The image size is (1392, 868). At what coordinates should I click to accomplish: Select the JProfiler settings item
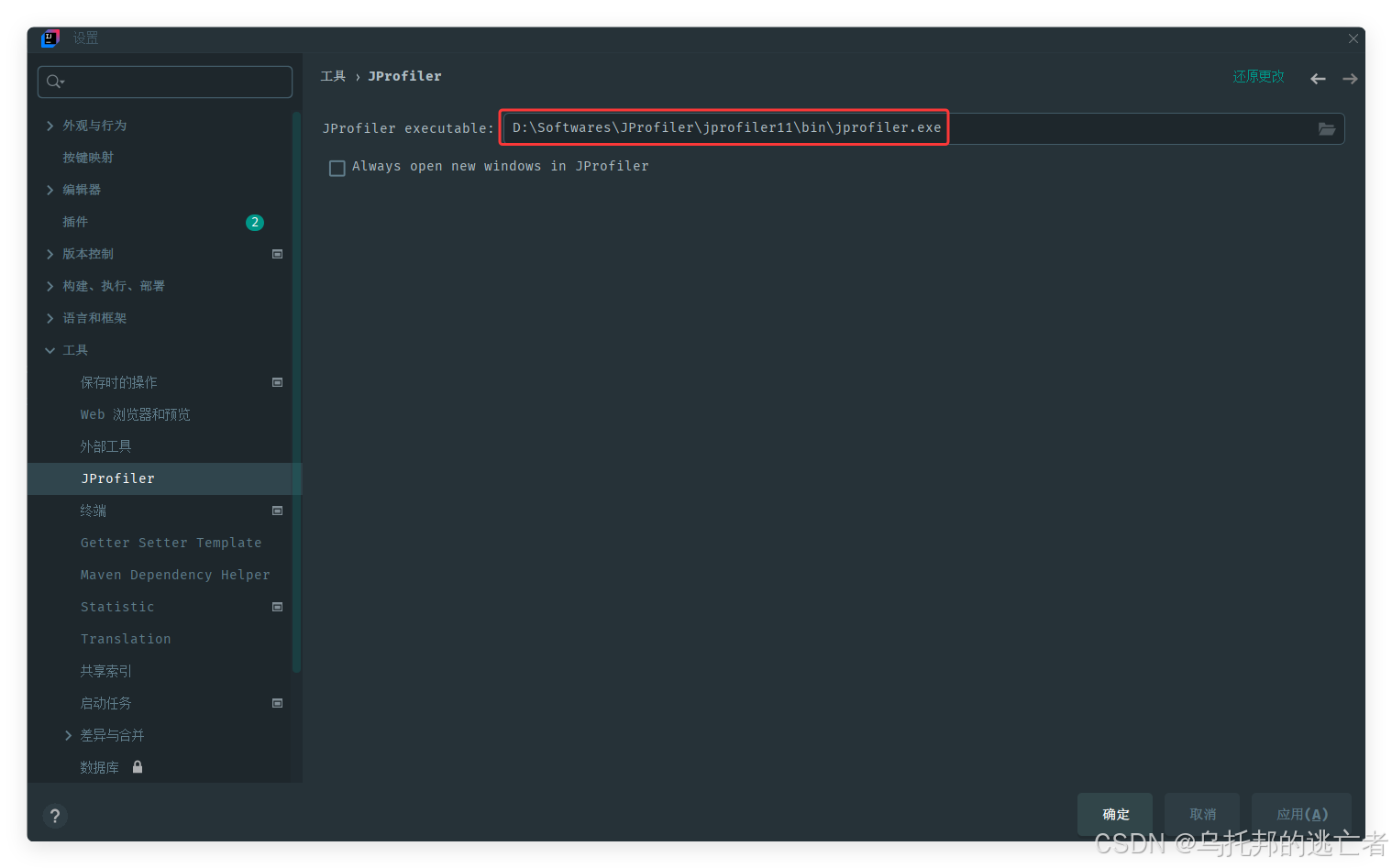pos(117,478)
